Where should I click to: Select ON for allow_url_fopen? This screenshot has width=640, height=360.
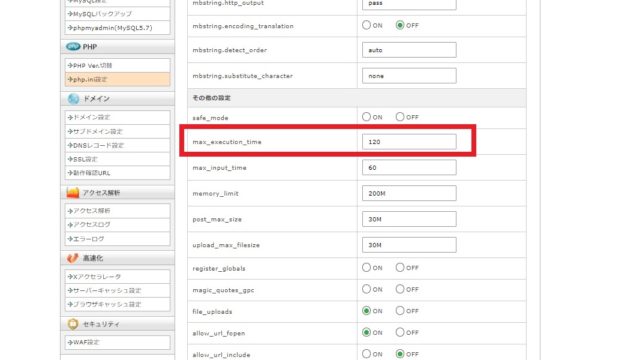[366, 332]
